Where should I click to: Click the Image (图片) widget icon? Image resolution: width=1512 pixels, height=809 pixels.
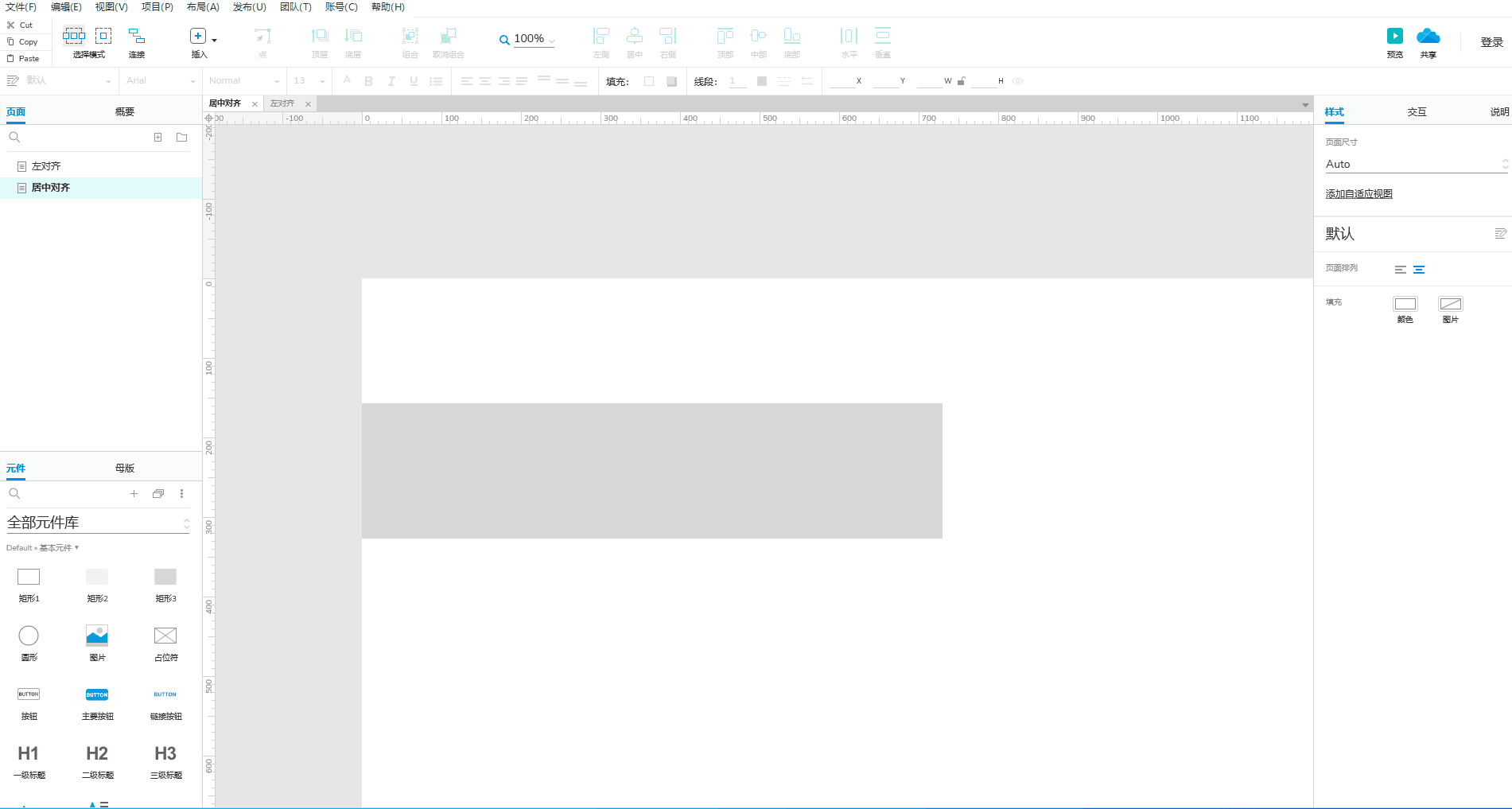click(97, 636)
